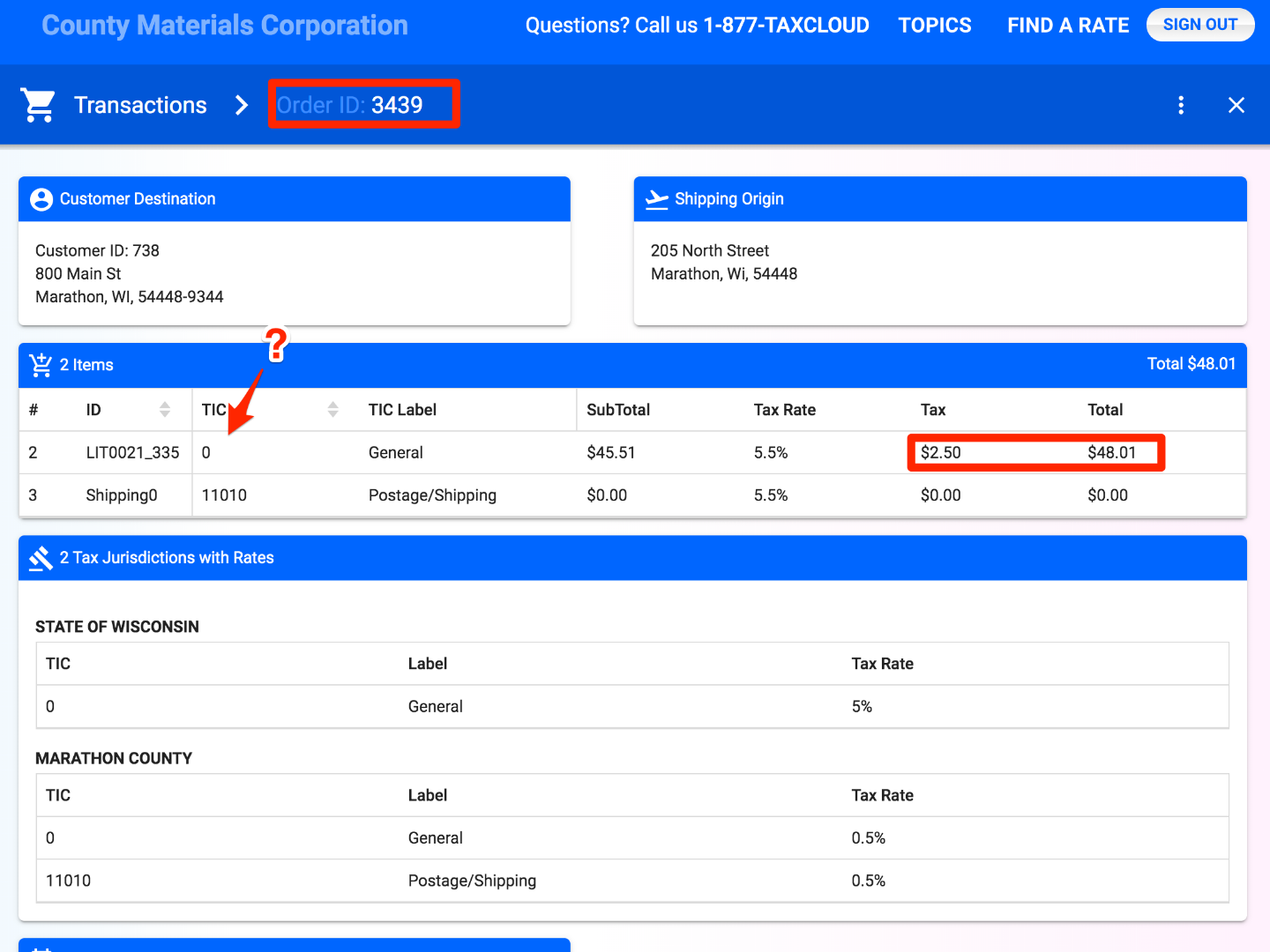Sort items by the TIC column arrows
The width and height of the screenshot is (1270, 952).
coord(332,410)
